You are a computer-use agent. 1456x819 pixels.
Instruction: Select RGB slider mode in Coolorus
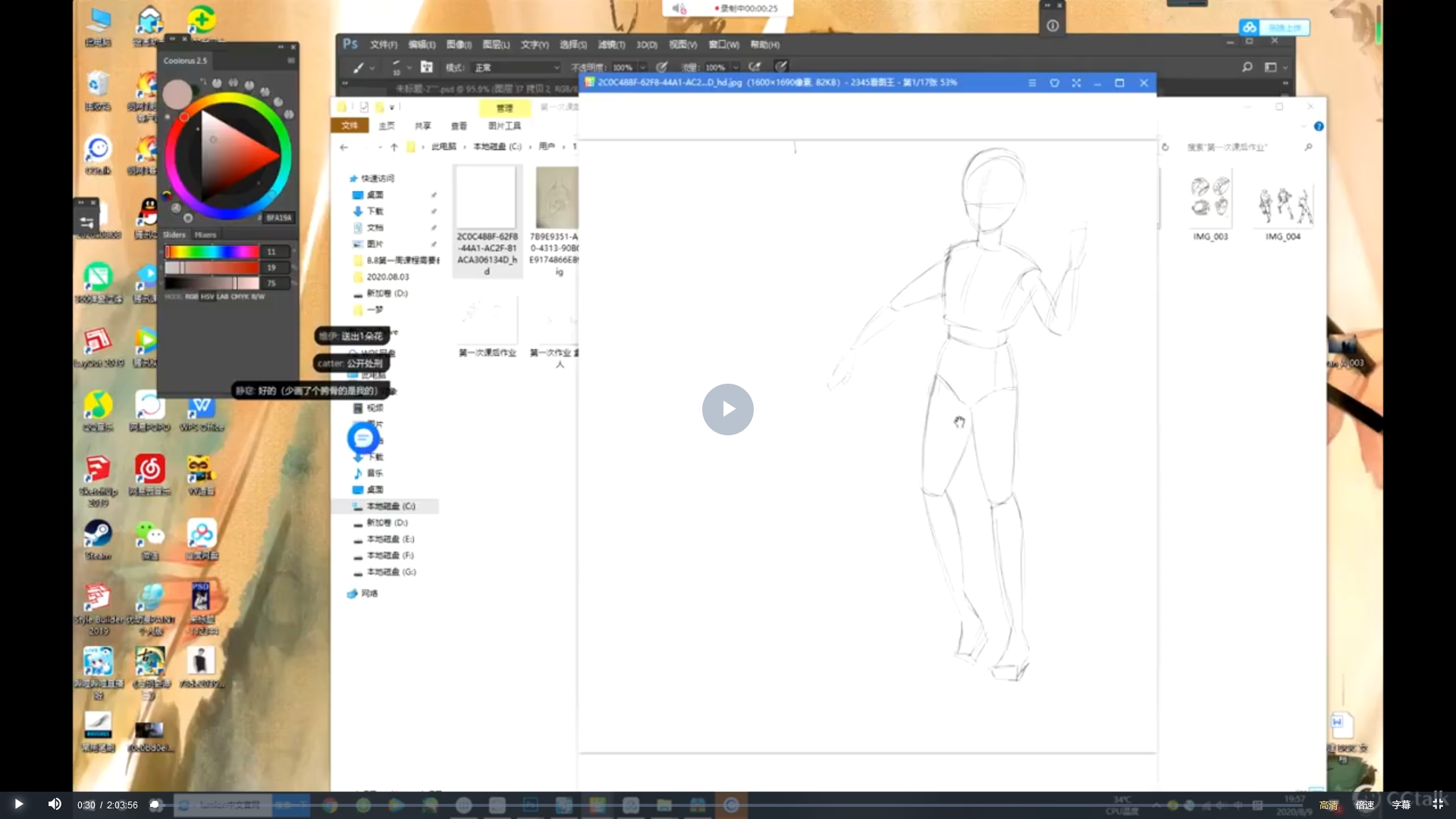click(x=191, y=297)
